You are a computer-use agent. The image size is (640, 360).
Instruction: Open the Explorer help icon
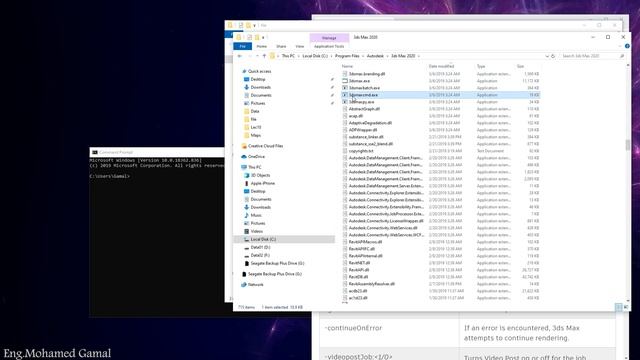click(x=627, y=46)
